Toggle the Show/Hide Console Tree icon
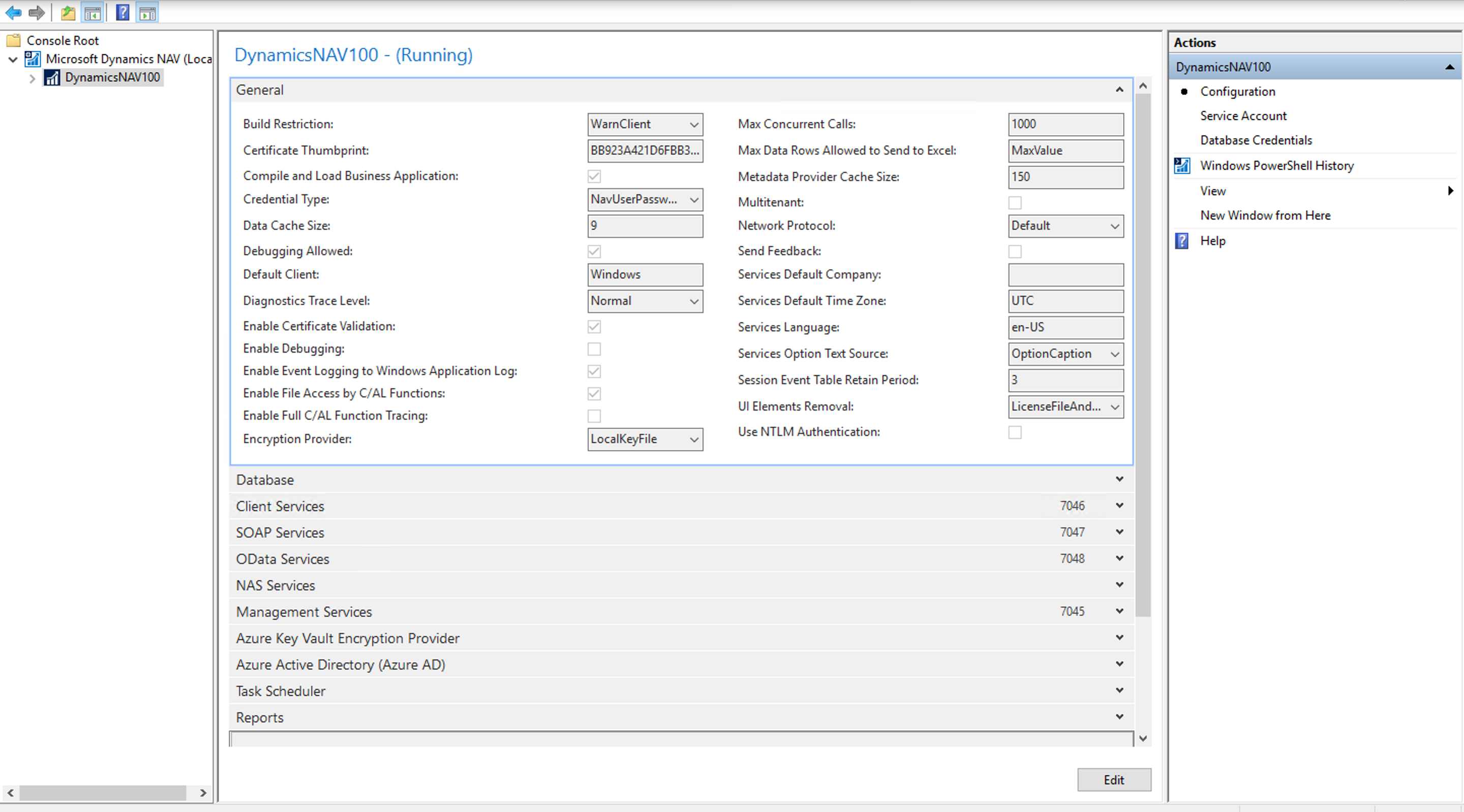This screenshot has width=1464, height=812. pos(92,13)
